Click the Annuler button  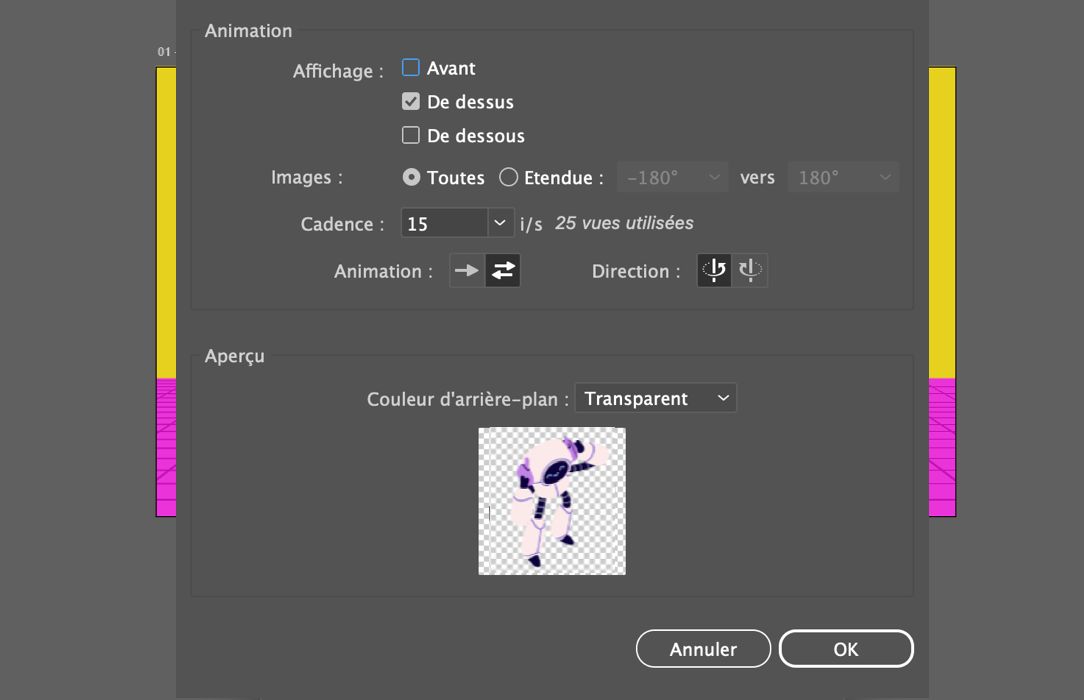703,648
